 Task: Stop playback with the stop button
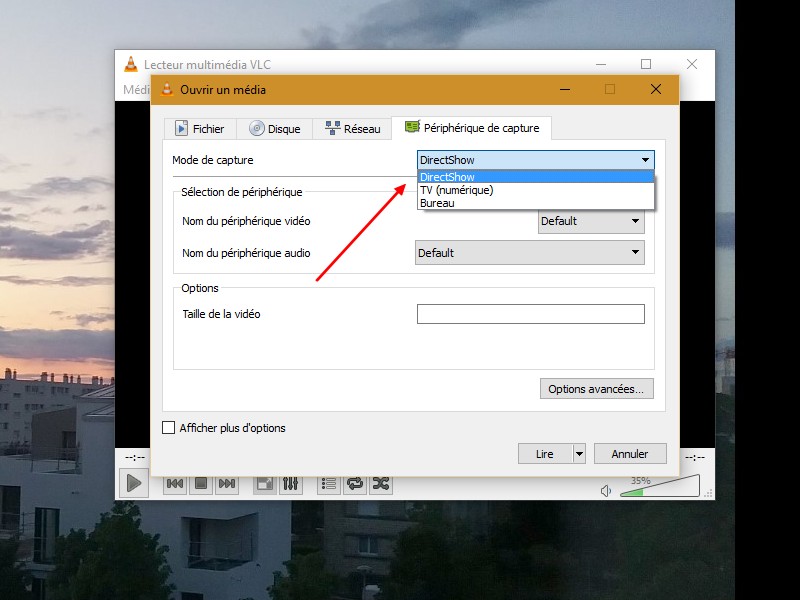tap(201, 484)
